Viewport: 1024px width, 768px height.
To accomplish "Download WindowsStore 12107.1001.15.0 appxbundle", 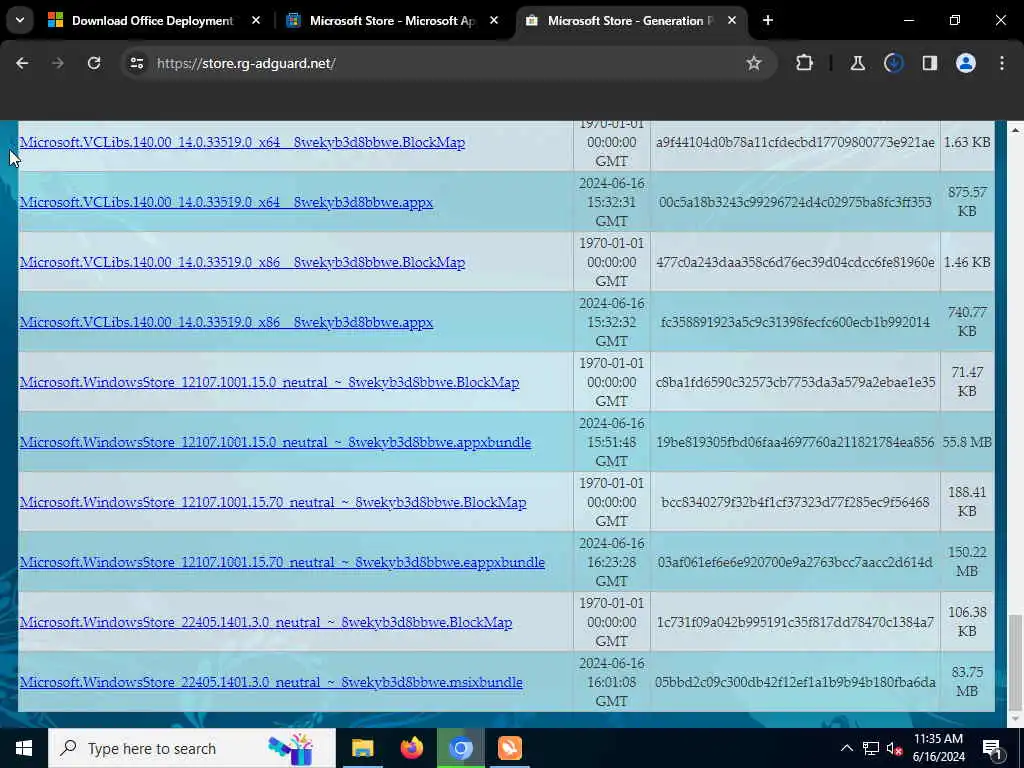I will point(275,443).
